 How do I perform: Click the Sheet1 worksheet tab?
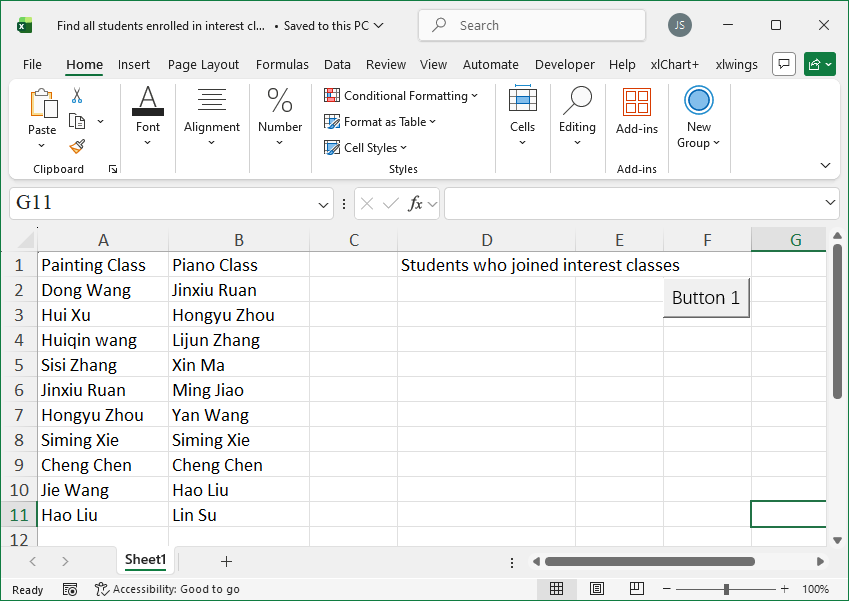(x=145, y=560)
